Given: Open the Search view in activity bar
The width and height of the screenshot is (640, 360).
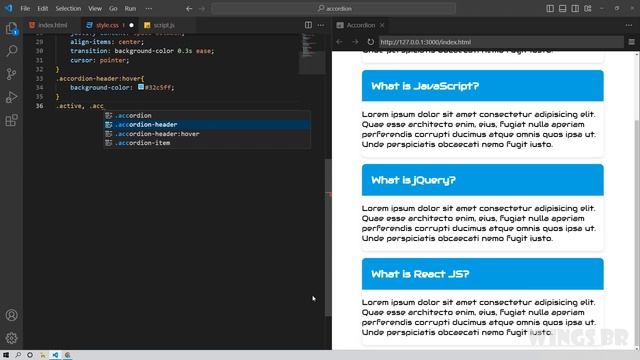Looking at the screenshot, I should pos(11,51).
